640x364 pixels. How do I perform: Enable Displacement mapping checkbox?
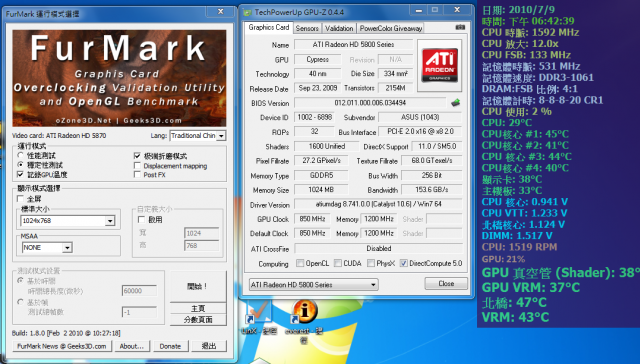click(x=137, y=166)
